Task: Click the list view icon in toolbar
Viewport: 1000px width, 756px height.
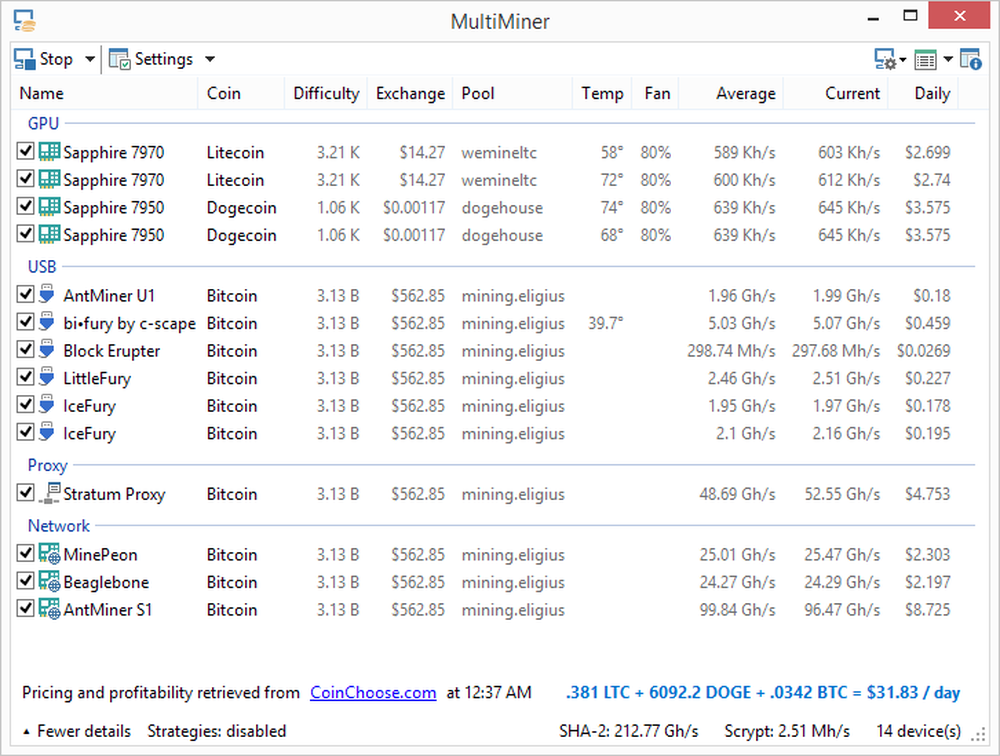Action: pos(926,60)
